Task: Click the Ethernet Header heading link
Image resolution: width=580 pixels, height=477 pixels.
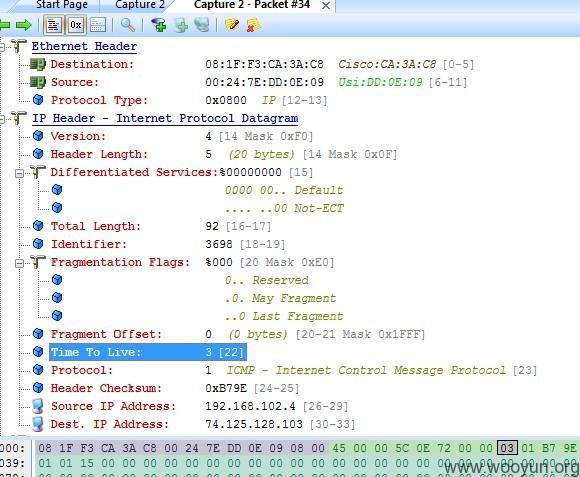Action: 84,47
